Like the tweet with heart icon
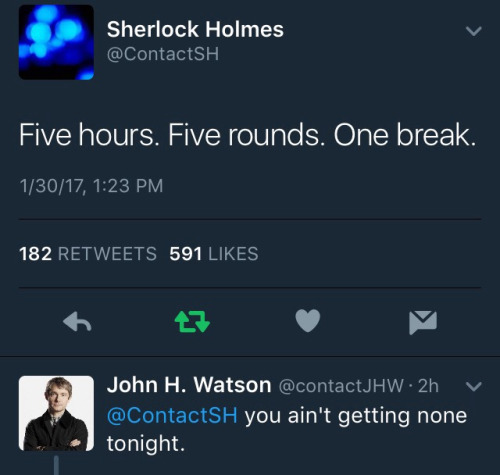Image resolution: width=500 pixels, height=475 pixels. (308, 321)
